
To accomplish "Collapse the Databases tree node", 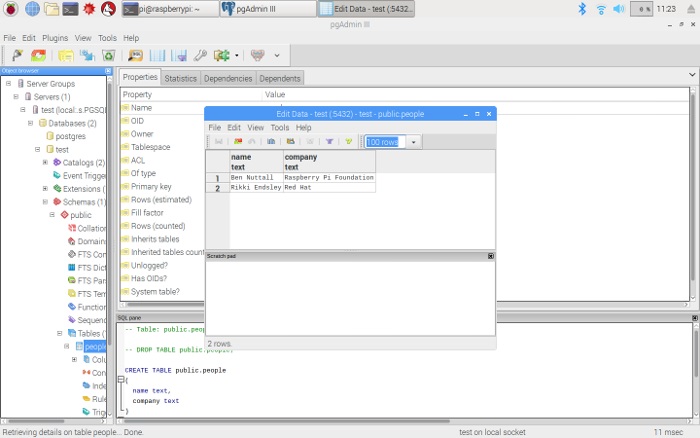I will 31,123.
